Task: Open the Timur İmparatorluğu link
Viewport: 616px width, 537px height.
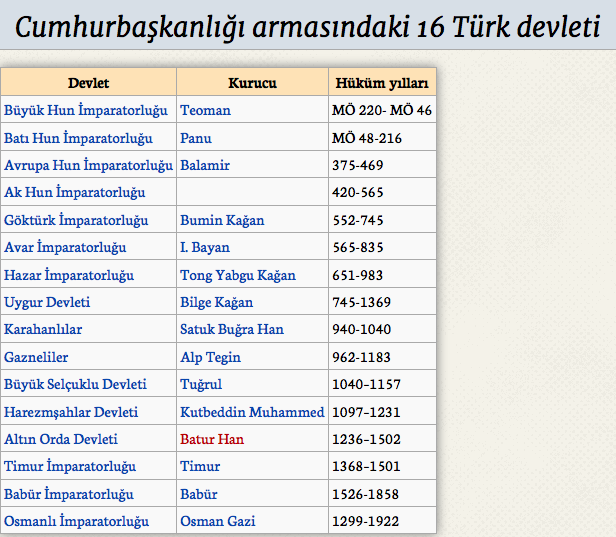Action: (x=70, y=466)
